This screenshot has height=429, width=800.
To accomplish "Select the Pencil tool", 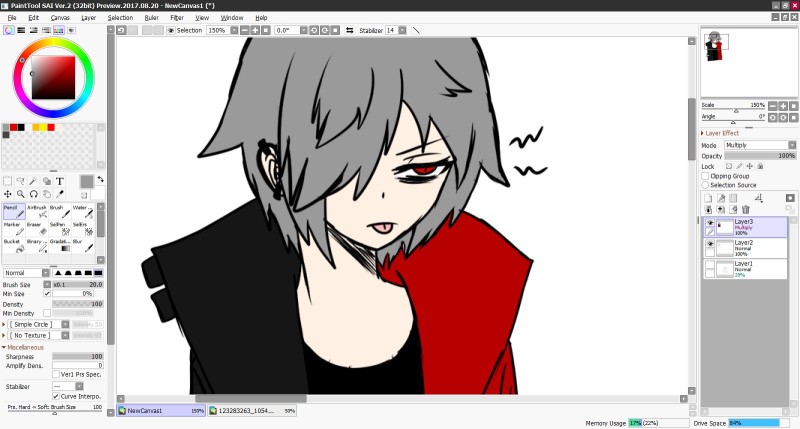I will tap(14, 211).
